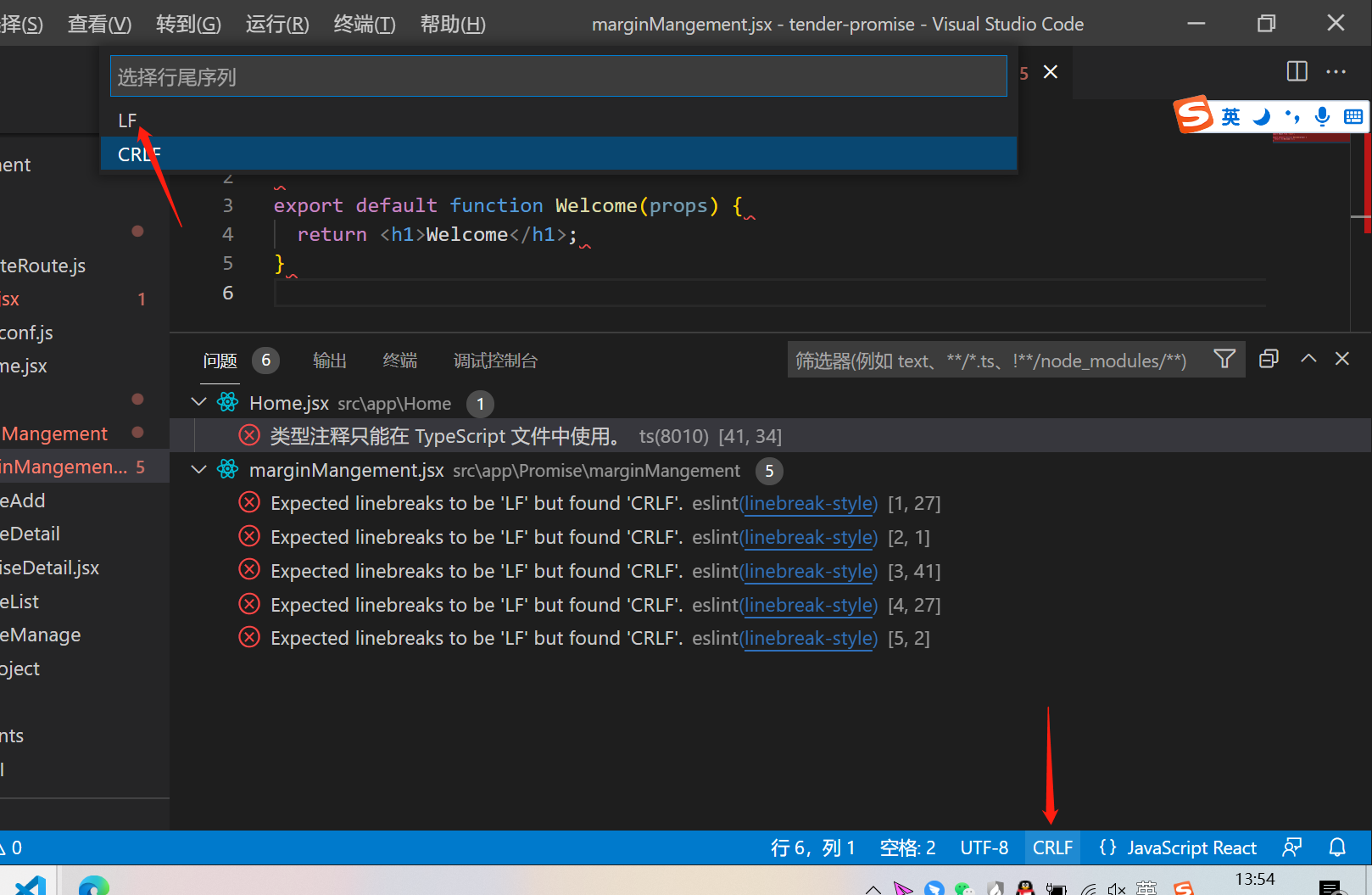Maximize the panel with the chevron

pos(1308,359)
